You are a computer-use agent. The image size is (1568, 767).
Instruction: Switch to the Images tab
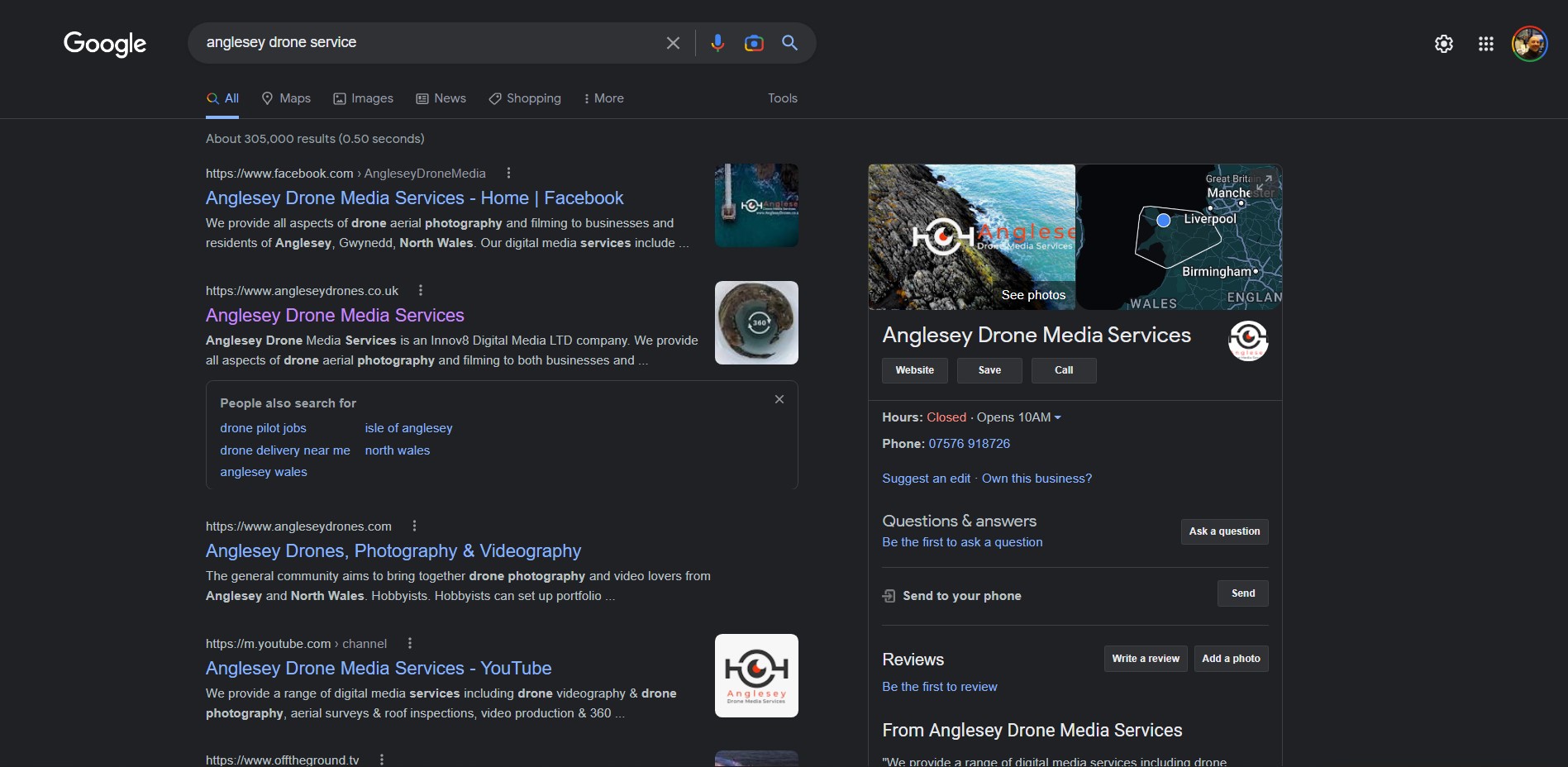click(x=363, y=98)
